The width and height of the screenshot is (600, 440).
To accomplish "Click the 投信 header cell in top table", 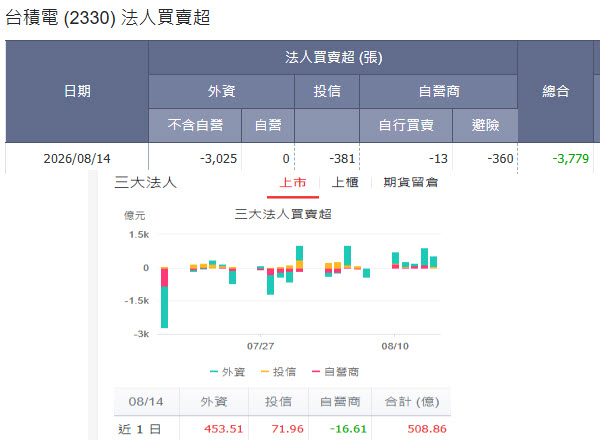I will pos(327,91).
